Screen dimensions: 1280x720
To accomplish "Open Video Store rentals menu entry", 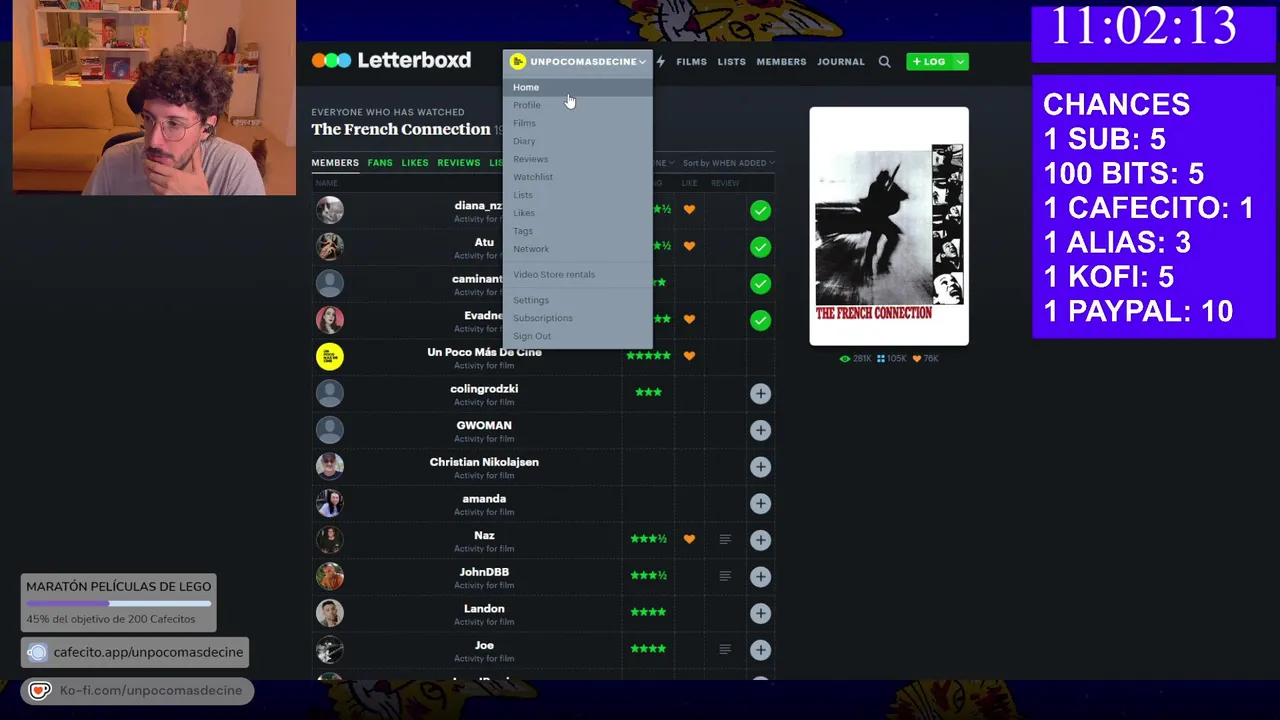I will tap(554, 274).
